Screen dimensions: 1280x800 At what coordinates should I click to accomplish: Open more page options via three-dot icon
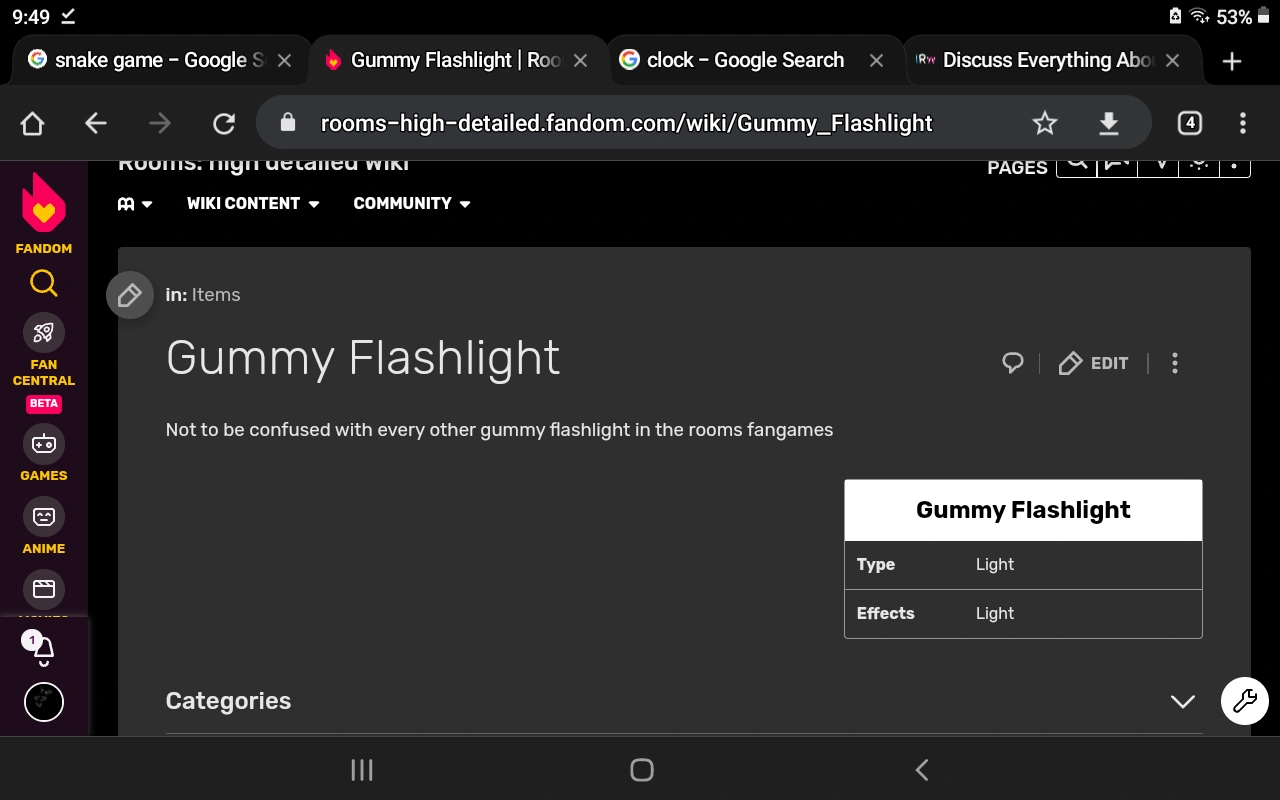click(x=1175, y=363)
